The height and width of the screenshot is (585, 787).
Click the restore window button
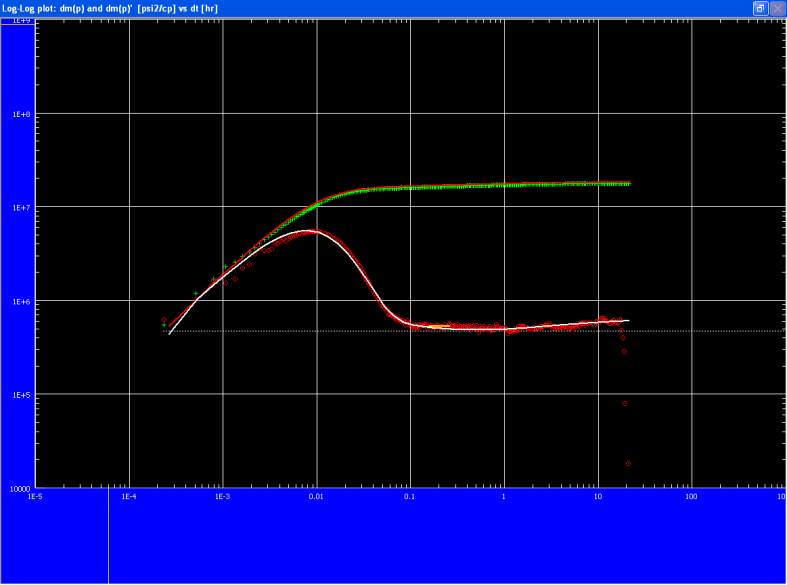coord(760,8)
